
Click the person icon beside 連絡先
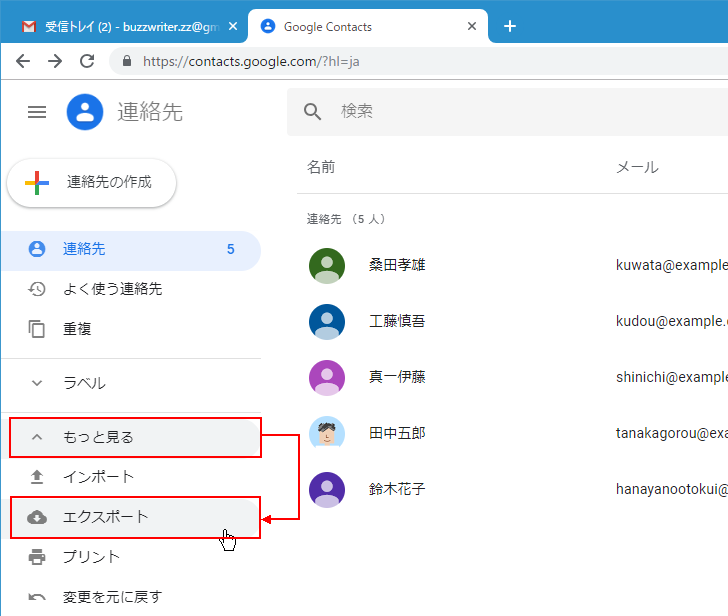[37, 249]
